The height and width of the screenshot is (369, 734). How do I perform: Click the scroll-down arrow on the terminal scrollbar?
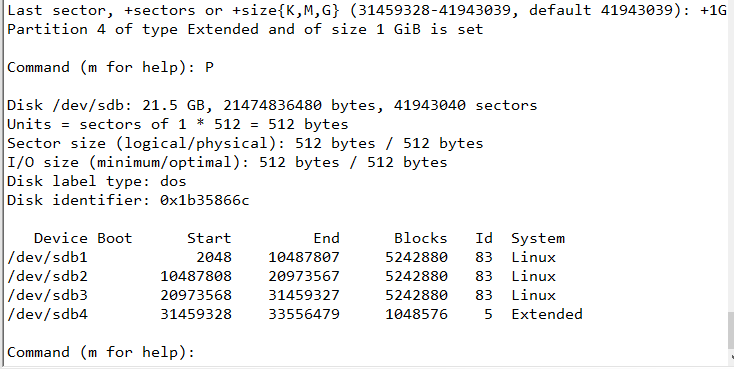coord(731,358)
